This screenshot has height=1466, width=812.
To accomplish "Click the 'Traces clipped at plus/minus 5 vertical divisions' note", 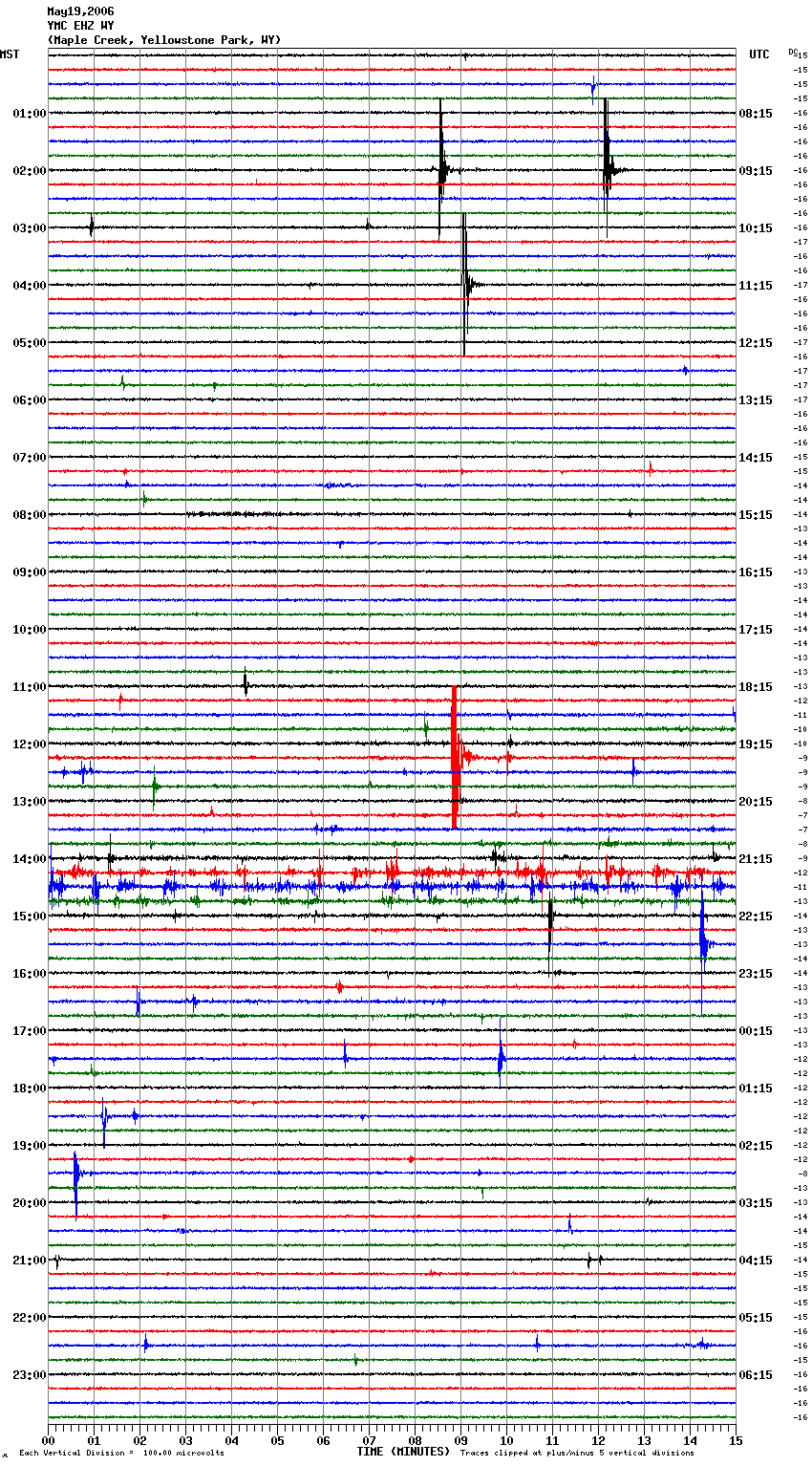I will pos(577,1454).
